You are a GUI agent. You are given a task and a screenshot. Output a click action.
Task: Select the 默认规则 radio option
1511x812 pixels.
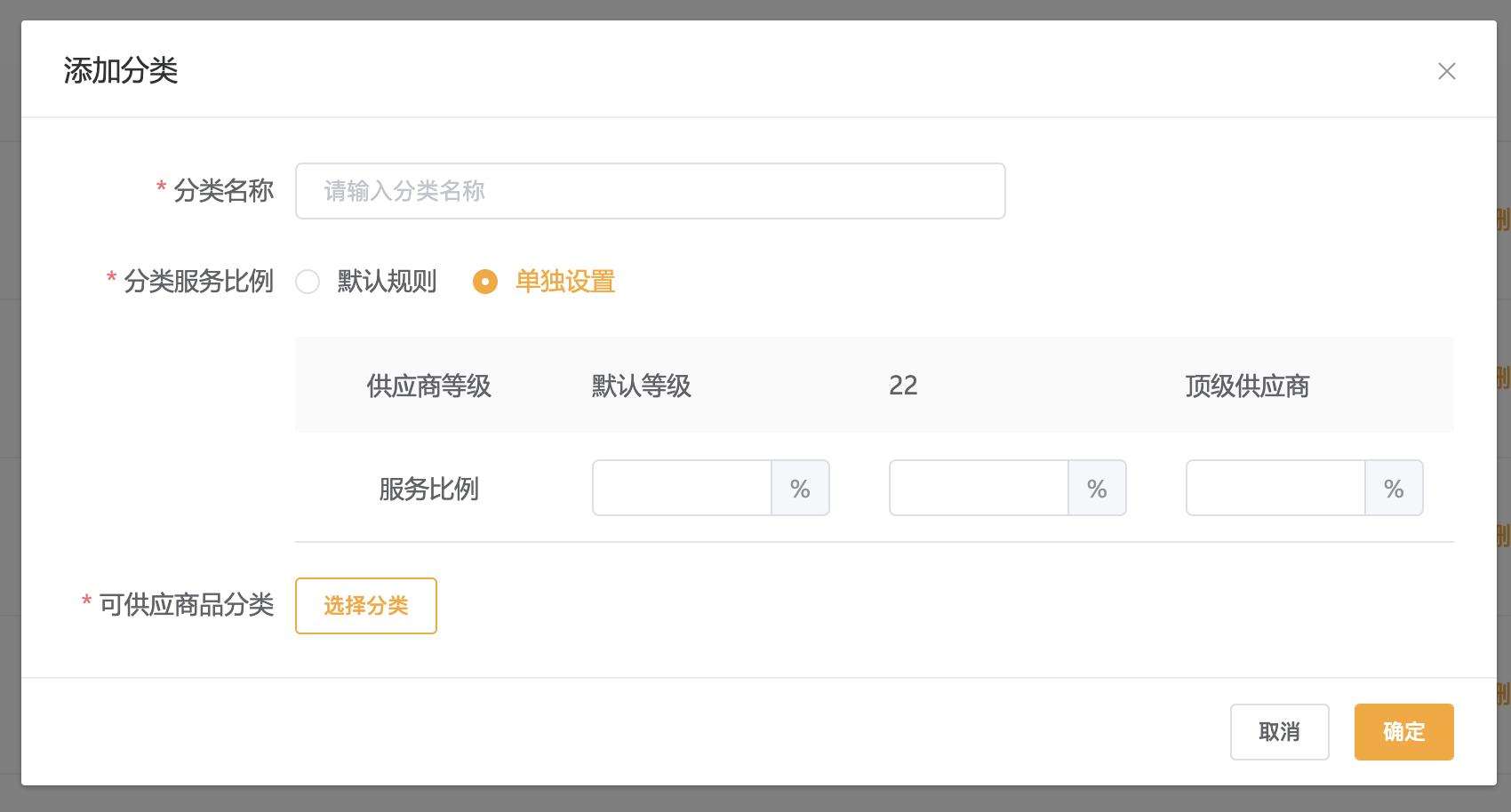308,282
